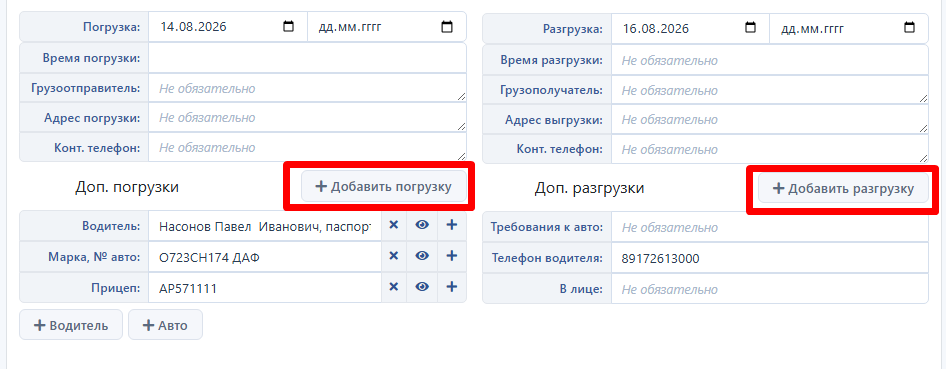View driver details via eye icon
This screenshot has width=946, height=369.
click(x=422, y=225)
